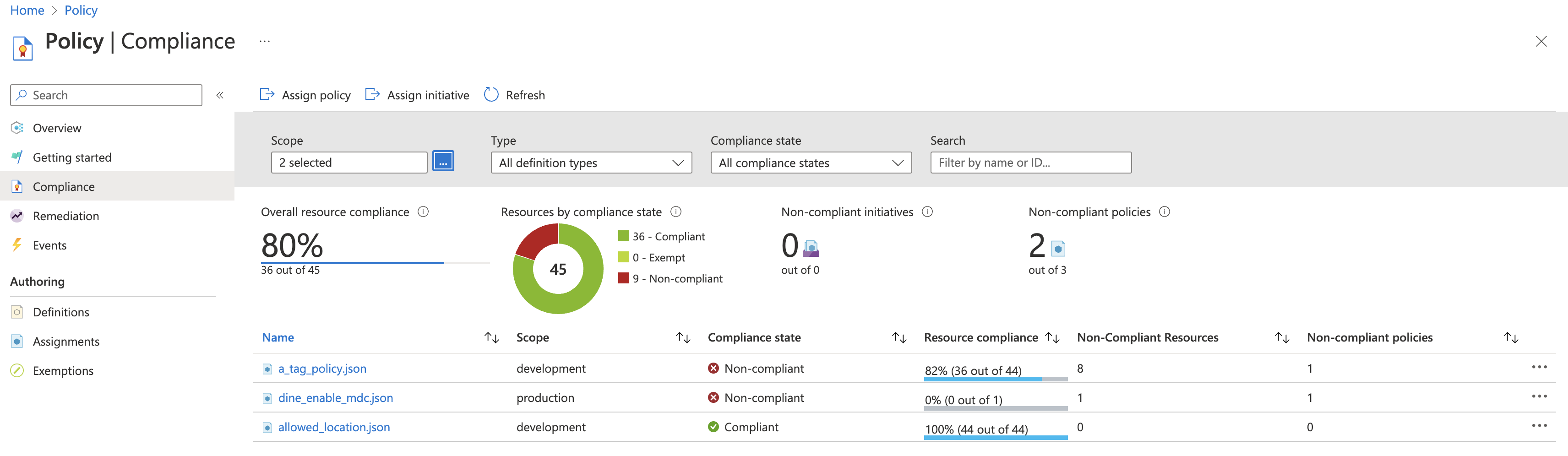Viewport: 1568px width, 456px height.
Task: Click the Assign initiative icon
Action: (x=372, y=94)
